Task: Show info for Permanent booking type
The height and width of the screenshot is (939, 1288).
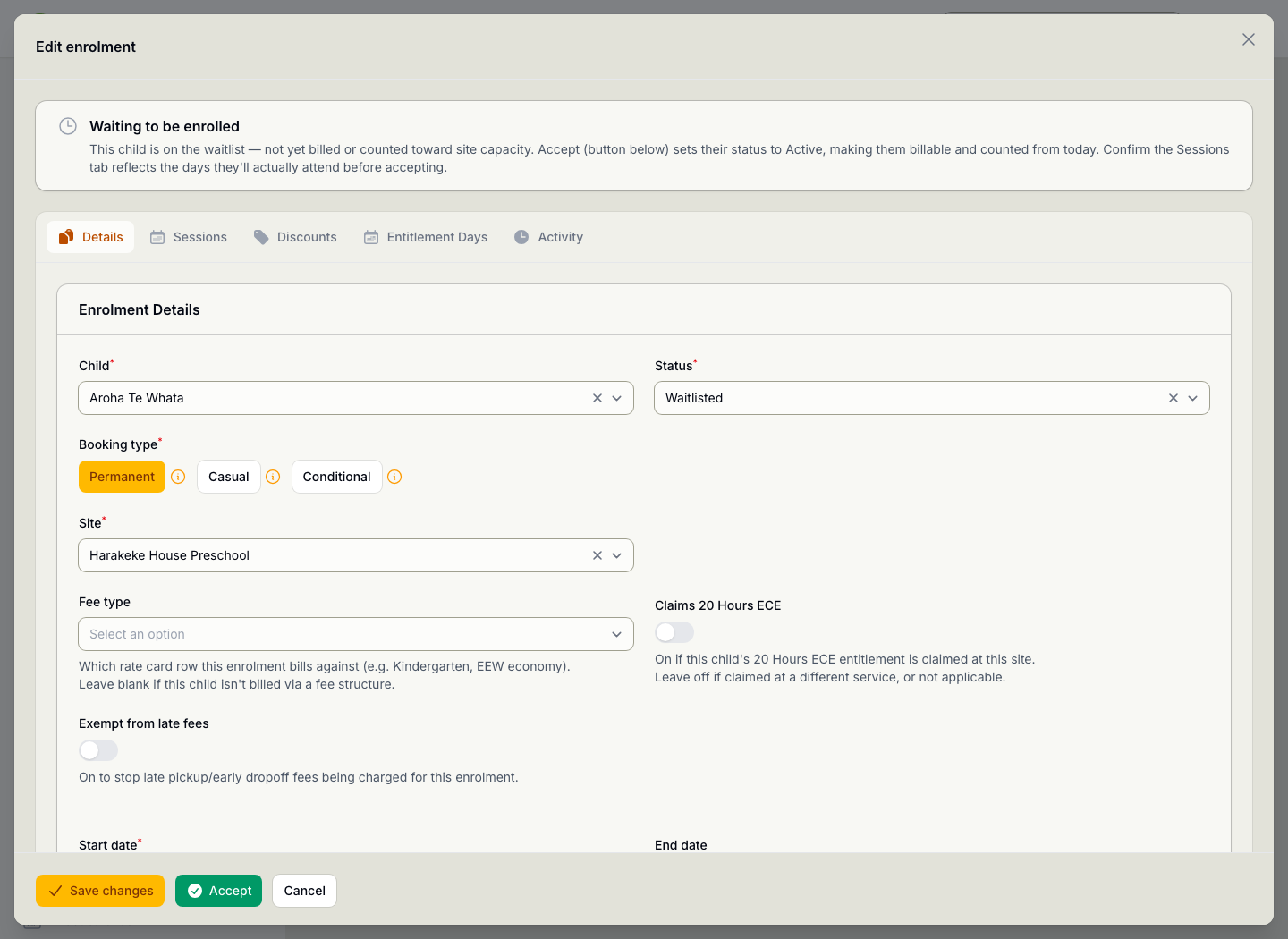Action: (x=178, y=477)
